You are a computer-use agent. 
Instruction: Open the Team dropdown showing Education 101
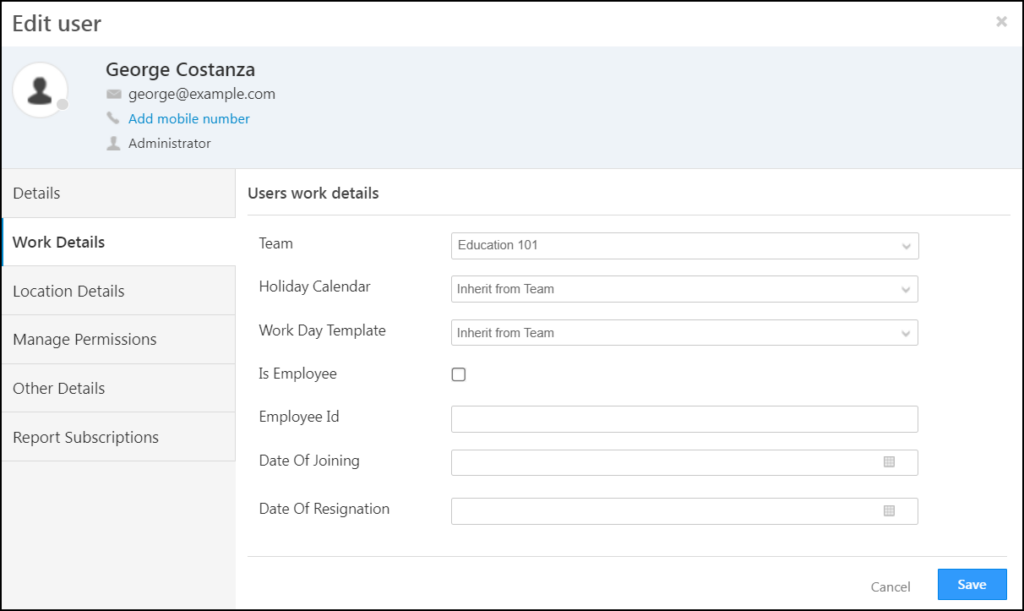684,245
